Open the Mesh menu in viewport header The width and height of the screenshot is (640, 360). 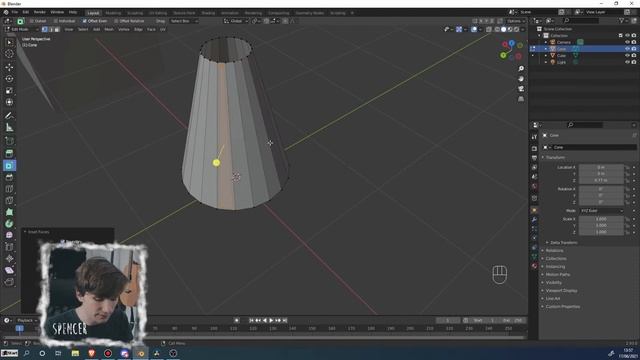point(109,29)
